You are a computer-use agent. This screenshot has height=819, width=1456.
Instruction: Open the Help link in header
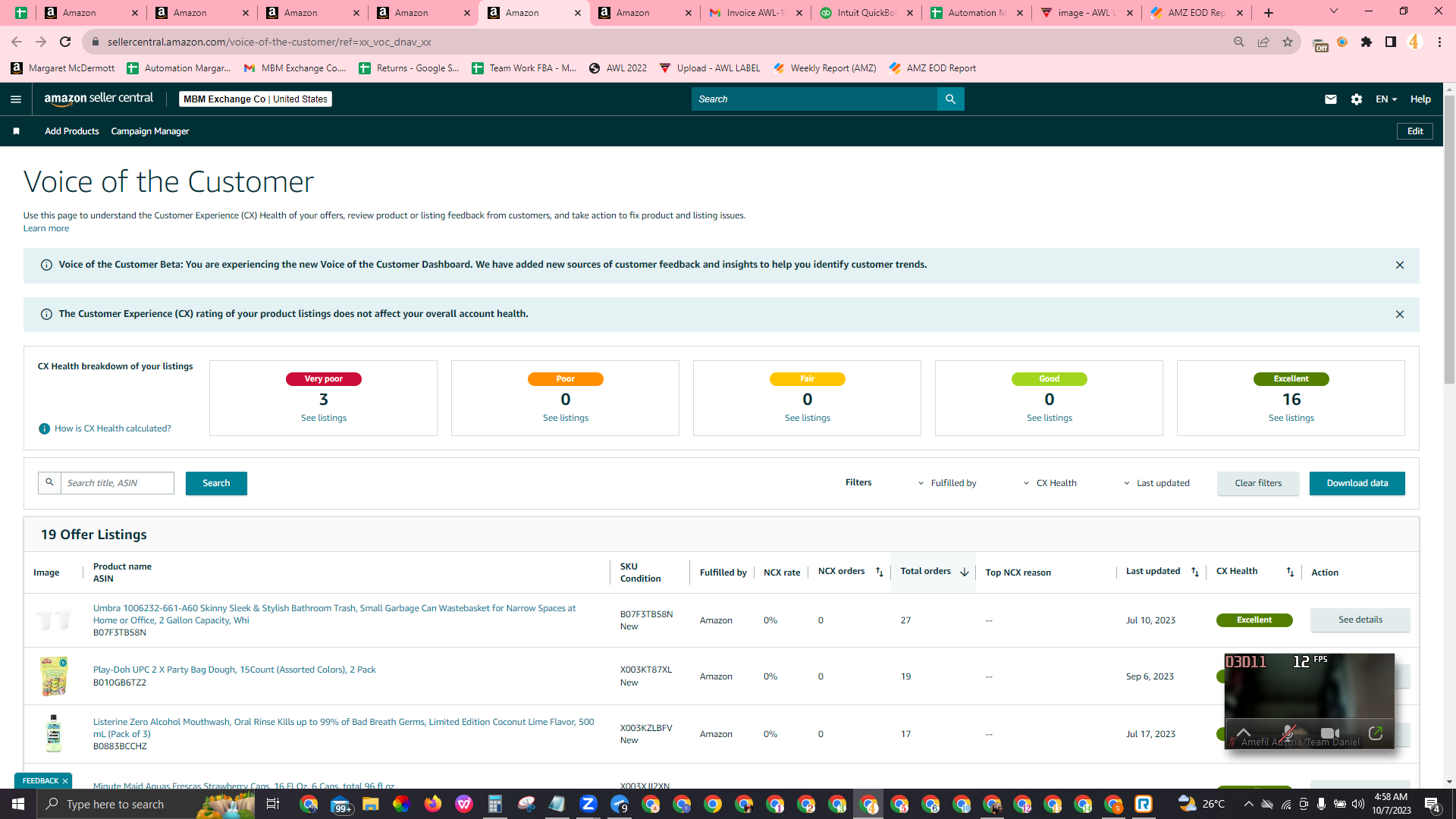pos(1420,99)
